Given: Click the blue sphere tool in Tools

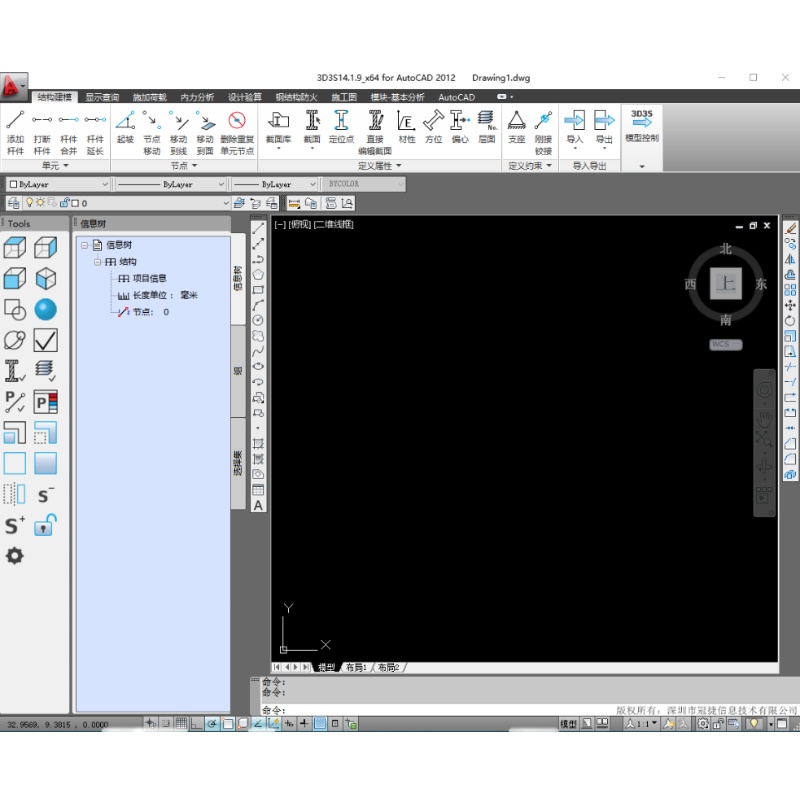Looking at the screenshot, I should pyautogui.click(x=45, y=310).
